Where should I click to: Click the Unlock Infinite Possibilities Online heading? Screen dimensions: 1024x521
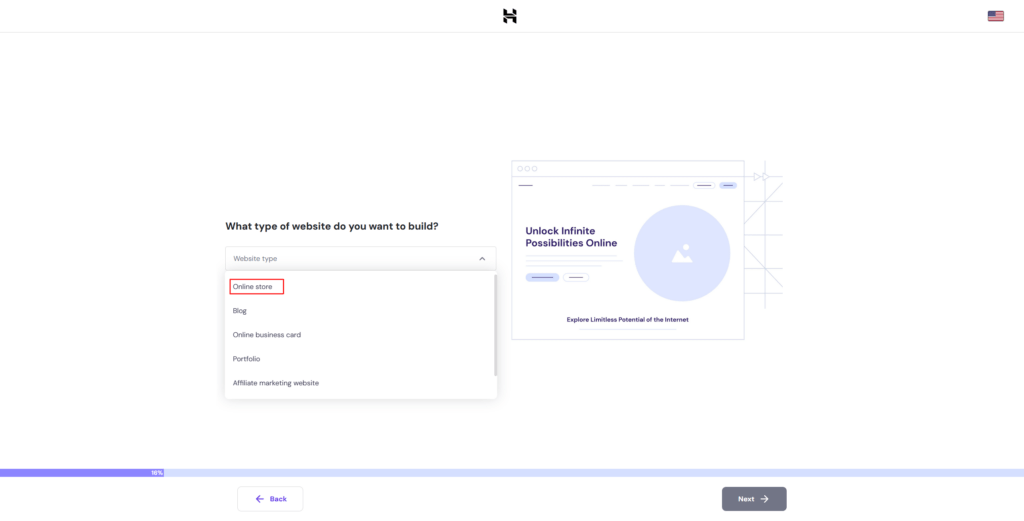[x=571, y=237]
